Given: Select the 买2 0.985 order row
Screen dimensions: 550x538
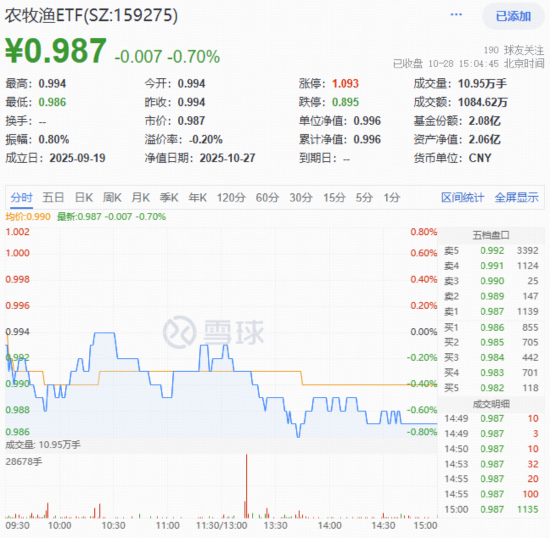Looking at the screenshot, I should click(x=491, y=342).
